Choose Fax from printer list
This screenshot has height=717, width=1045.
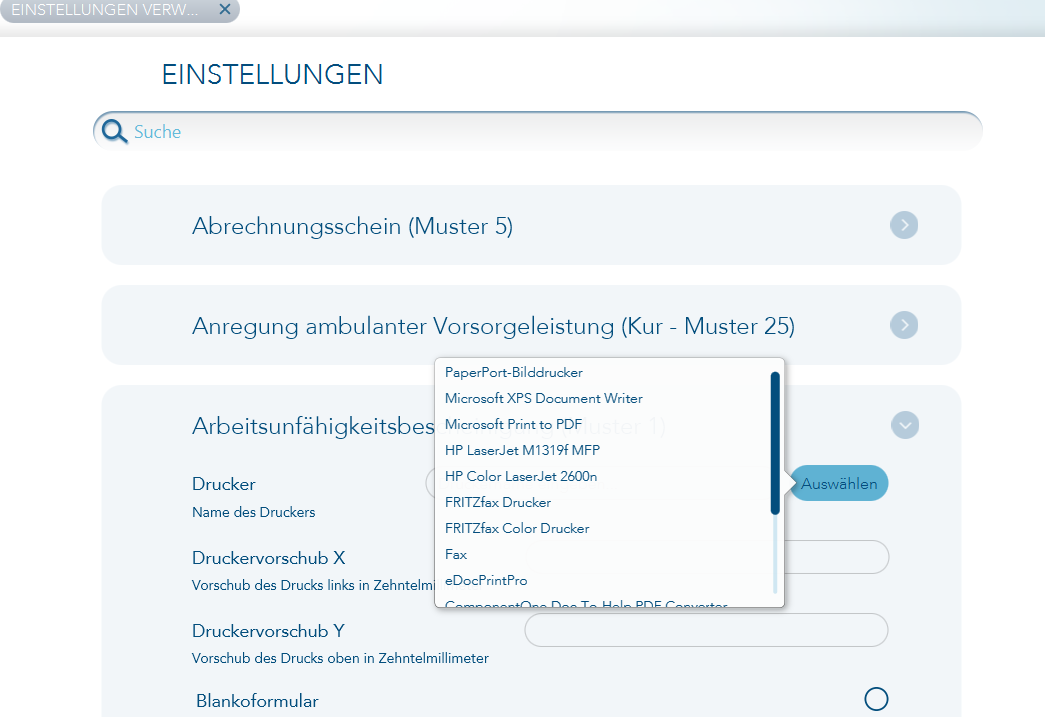456,554
